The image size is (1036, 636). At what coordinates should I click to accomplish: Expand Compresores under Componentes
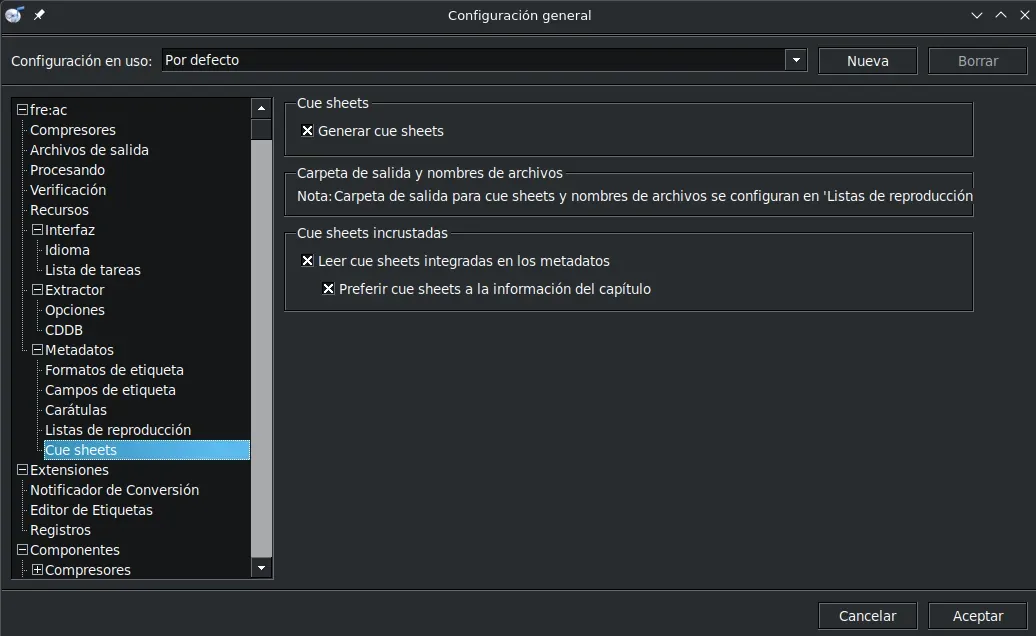36,570
